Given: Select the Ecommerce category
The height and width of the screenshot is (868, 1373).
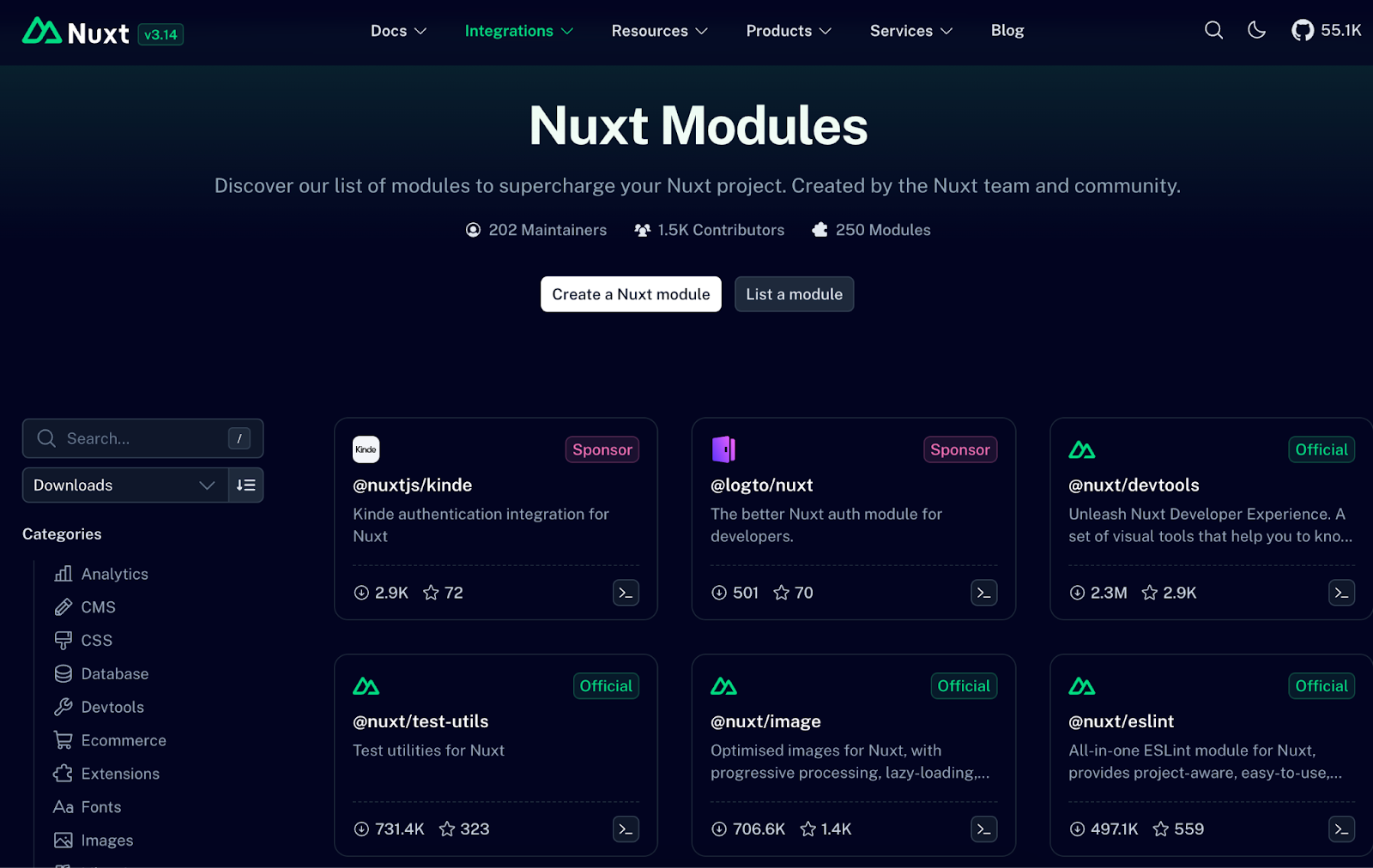Looking at the screenshot, I should [110, 740].
